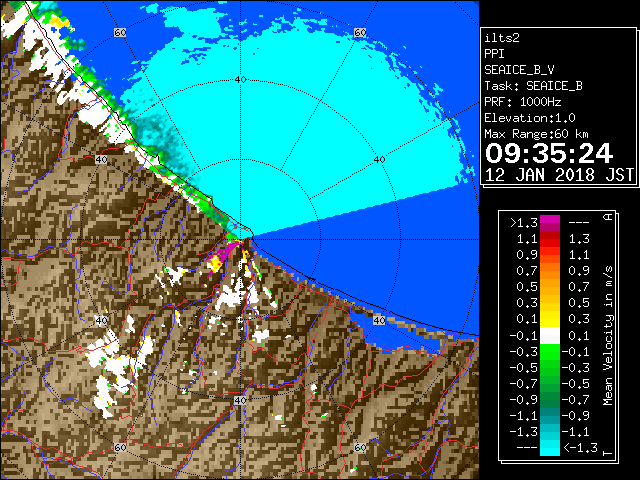Click the '>1.3' legend label
The width and height of the screenshot is (640, 480).
(524, 223)
